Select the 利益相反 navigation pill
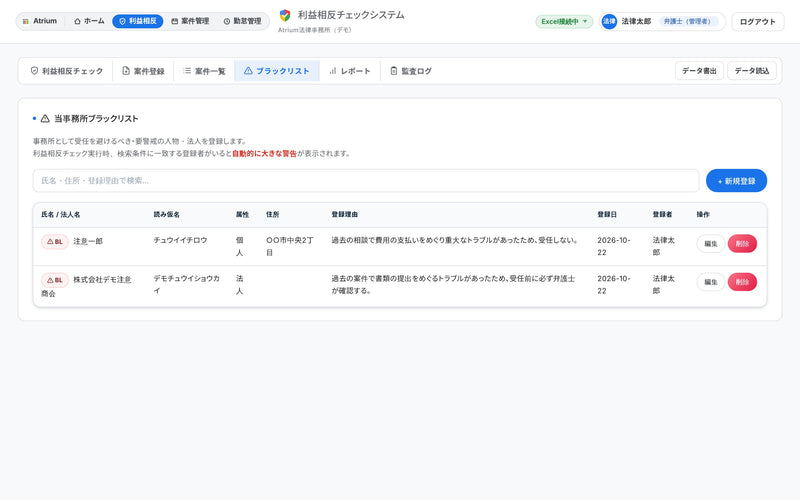This screenshot has height=500, width=800. 138,21
